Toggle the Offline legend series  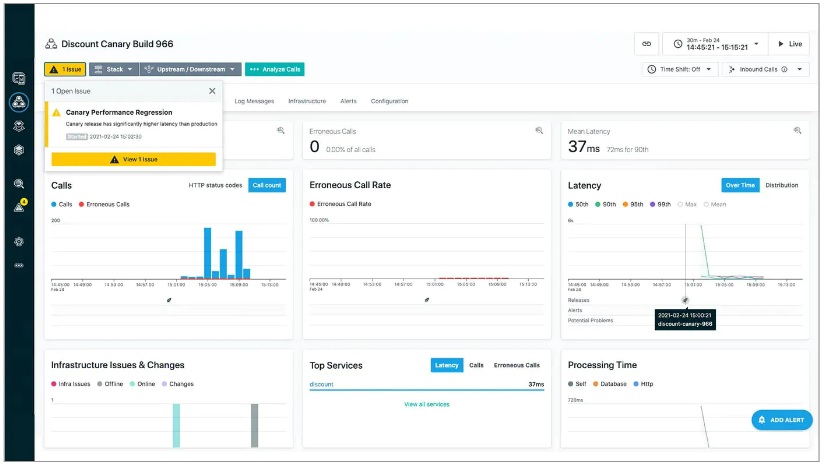pyautogui.click(x=110, y=384)
